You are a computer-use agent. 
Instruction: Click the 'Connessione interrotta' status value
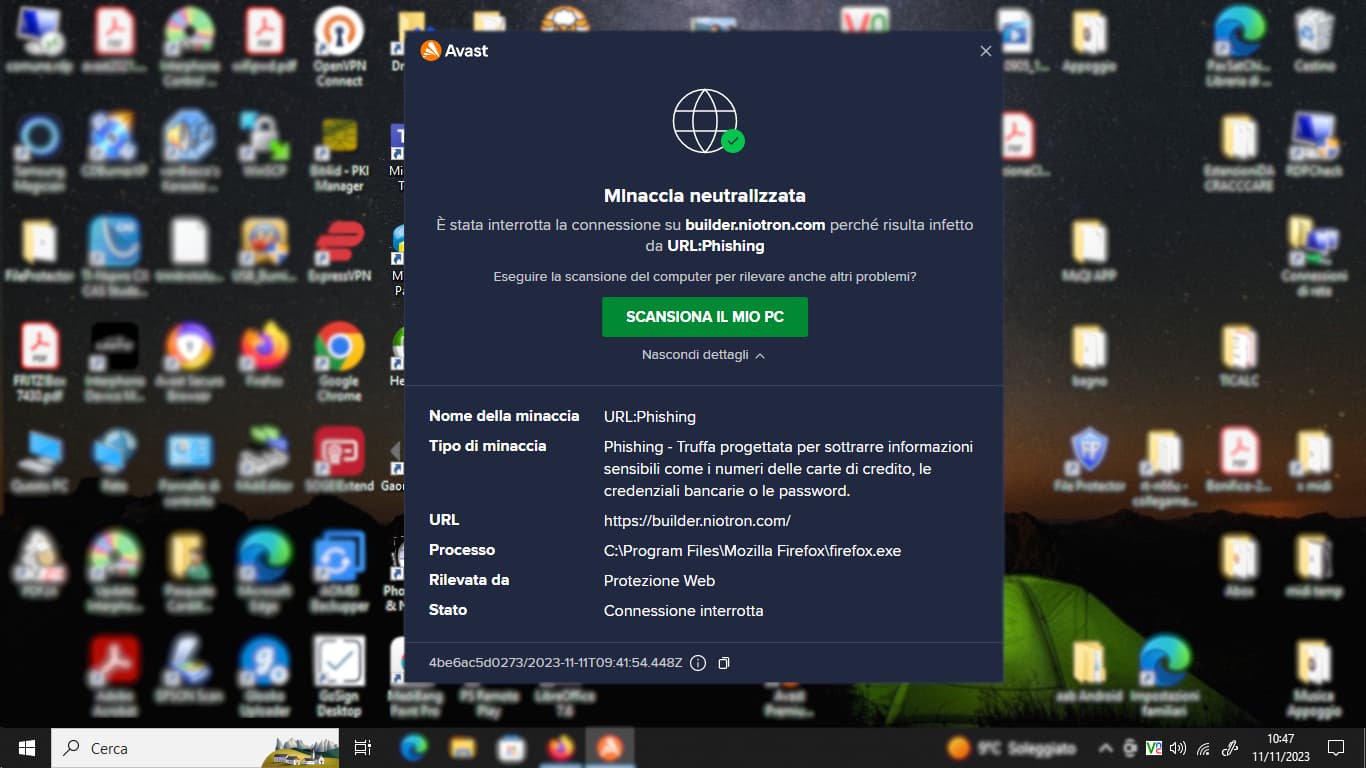click(x=683, y=611)
